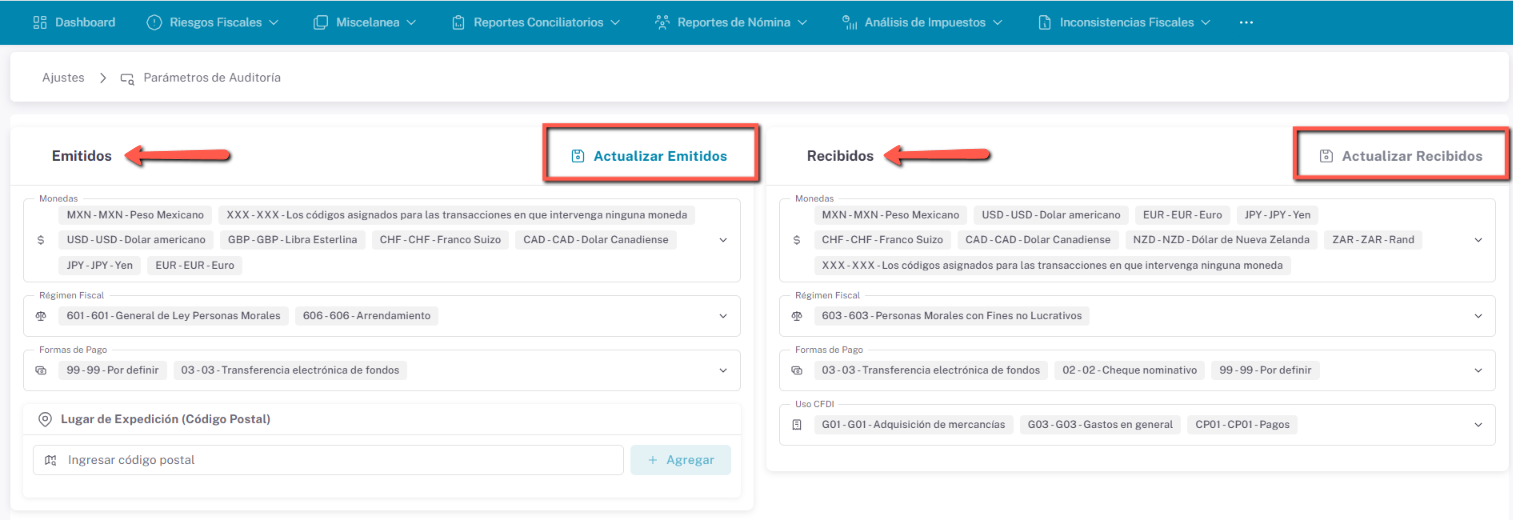Open the Dashboard menu item
Screen dimensions: 1513x520
74,22
